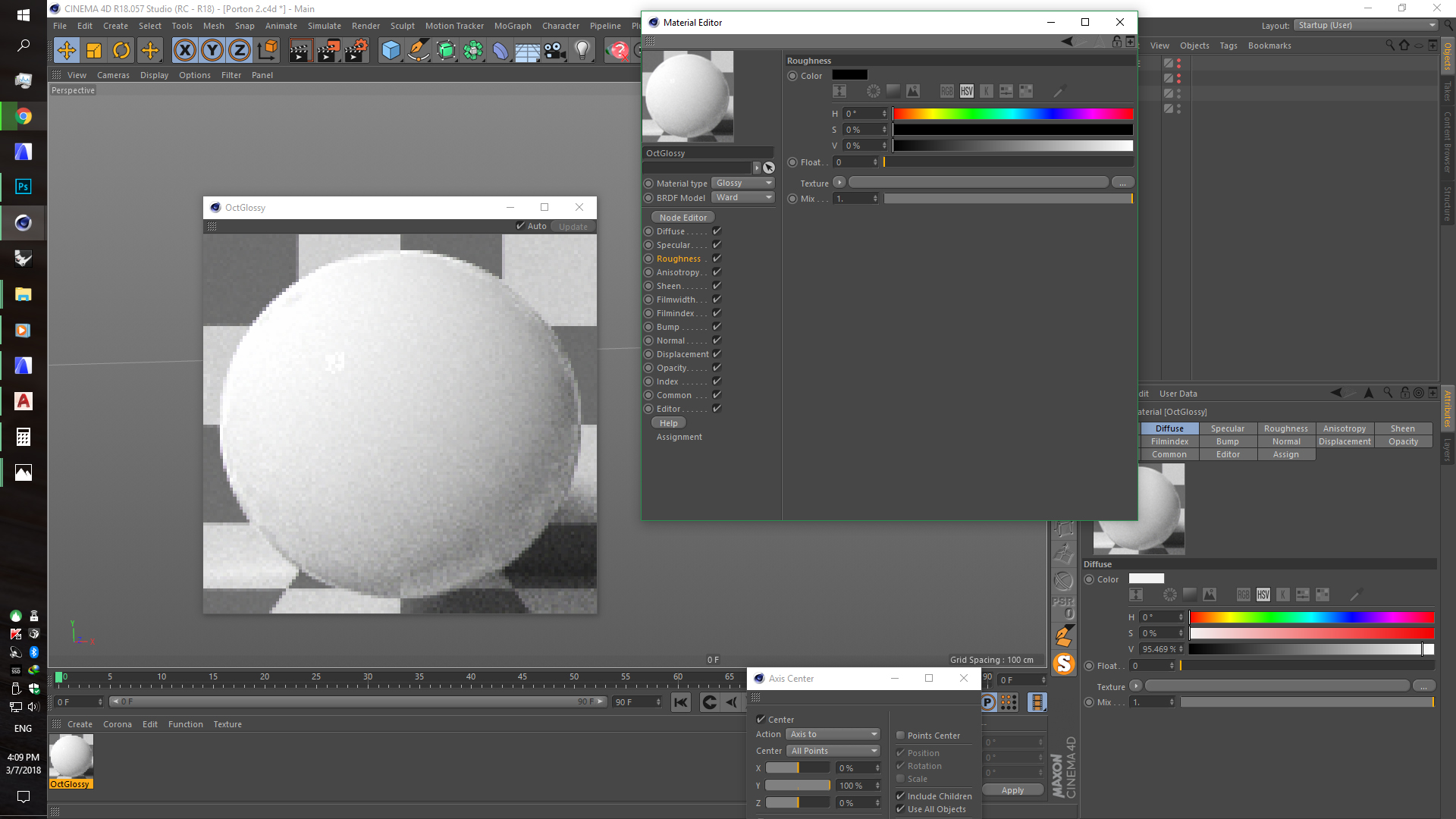
Task: Add a Cube primitive object
Action: point(391,51)
